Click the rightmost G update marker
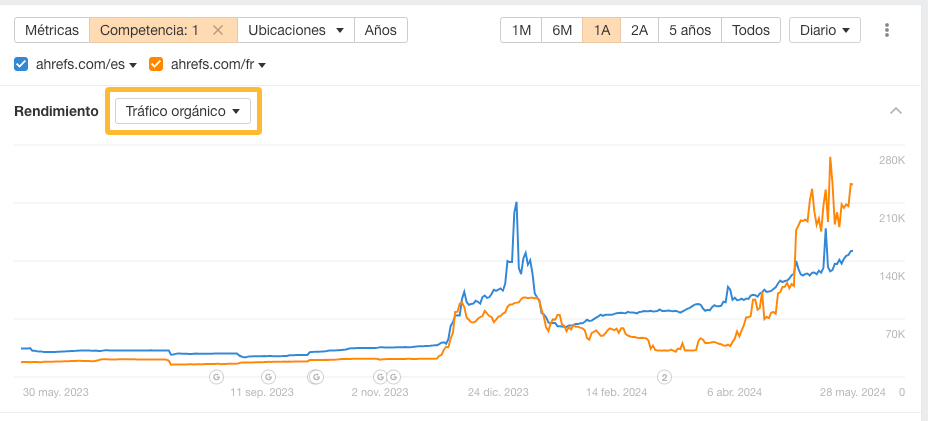Screen dimensions: 928x421 (x=394, y=377)
